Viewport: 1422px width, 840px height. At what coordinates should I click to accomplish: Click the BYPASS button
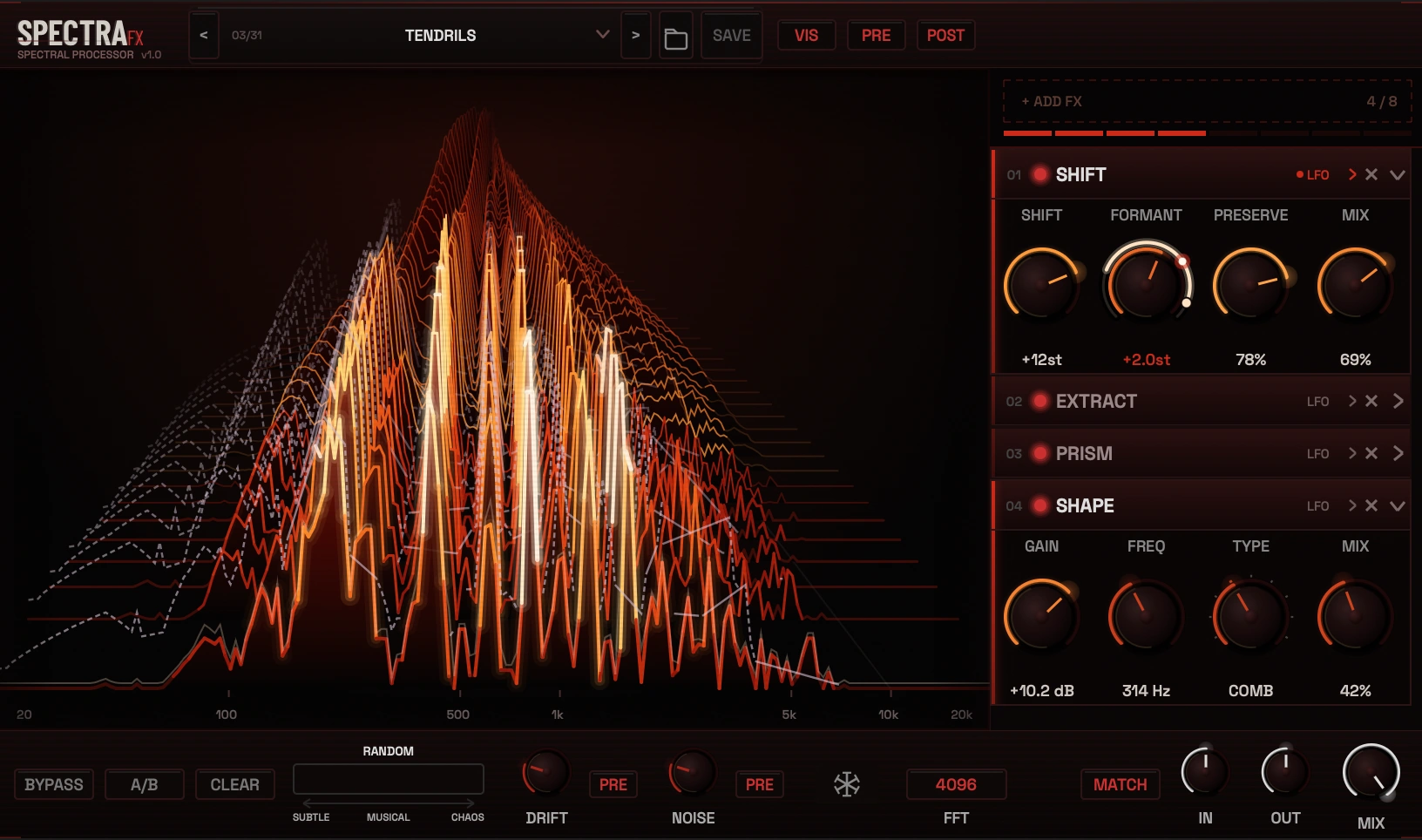pos(54,784)
